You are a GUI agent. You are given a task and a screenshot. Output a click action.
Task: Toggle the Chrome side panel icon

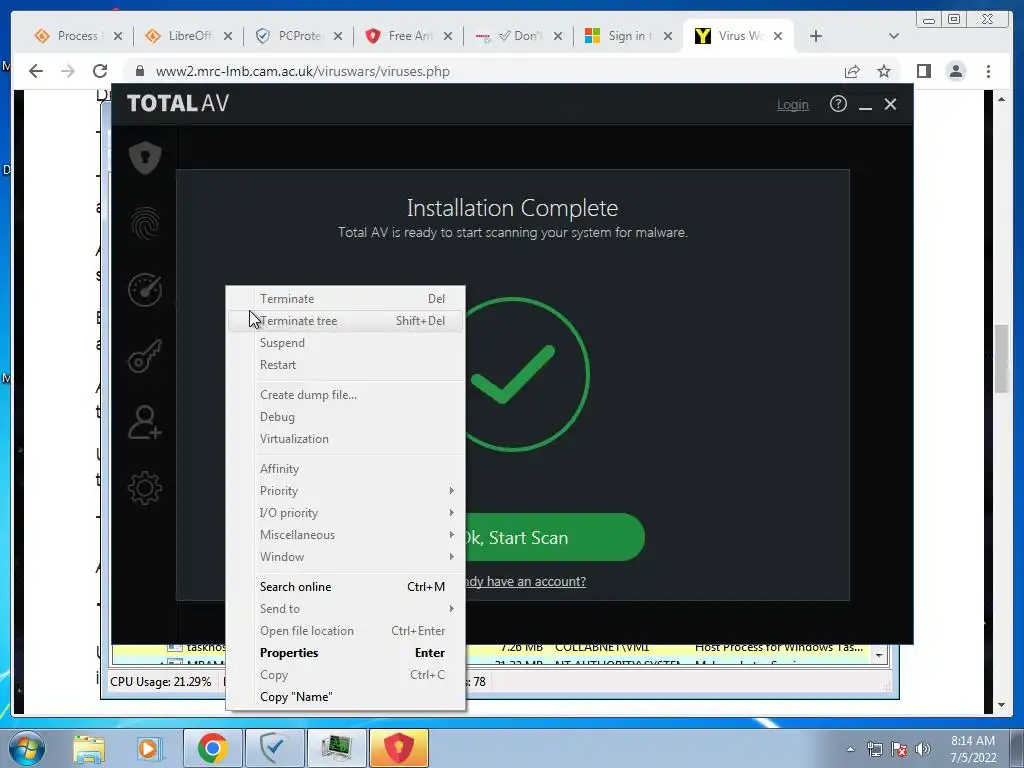click(x=923, y=71)
